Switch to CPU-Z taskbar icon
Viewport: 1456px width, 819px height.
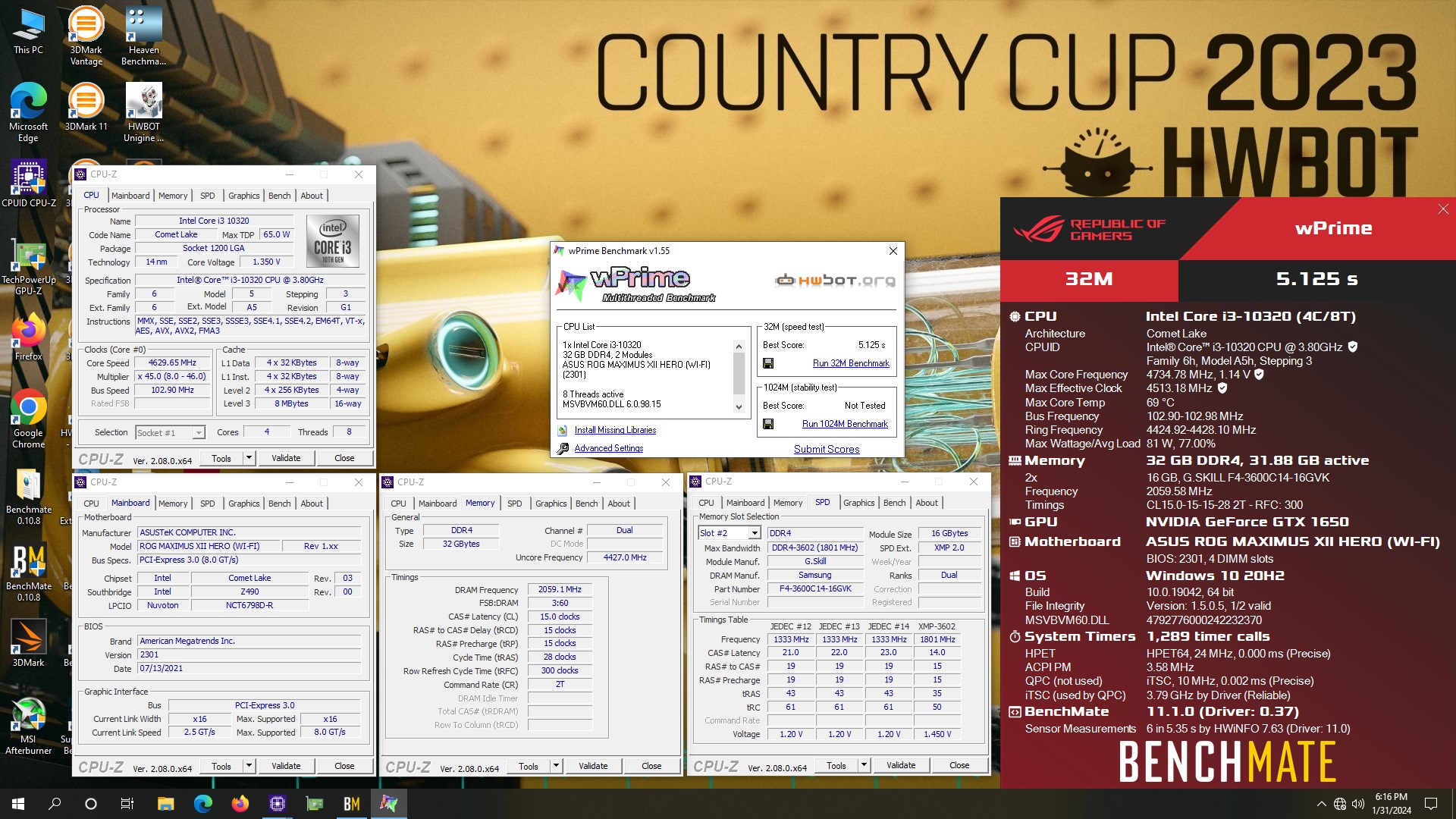click(277, 804)
